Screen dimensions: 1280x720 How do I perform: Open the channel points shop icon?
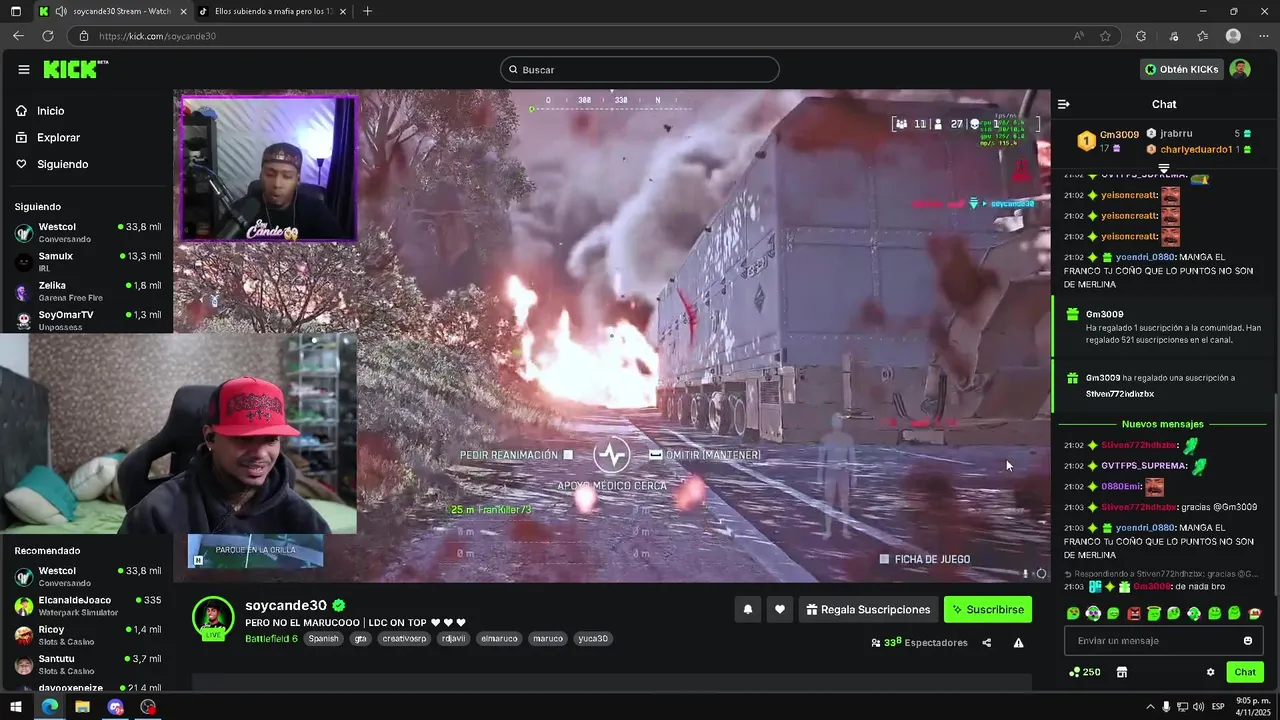pyautogui.click(x=1121, y=672)
